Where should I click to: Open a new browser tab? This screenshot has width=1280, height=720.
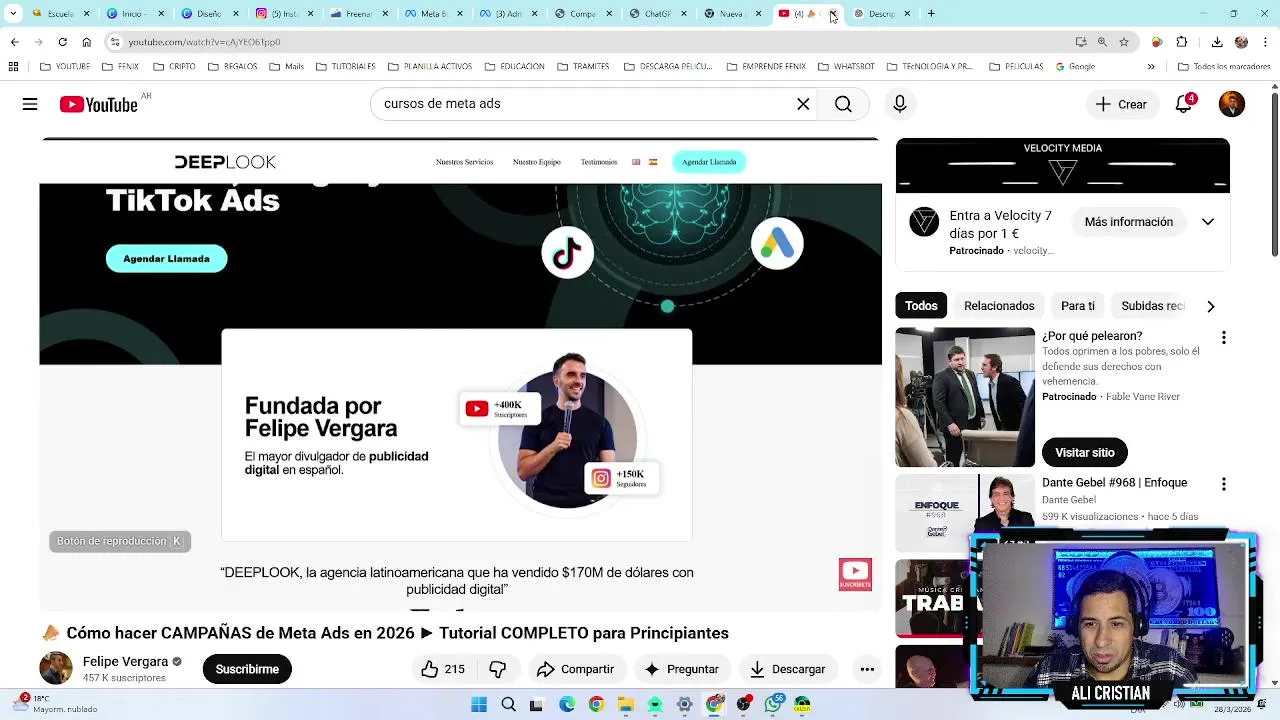[x=931, y=14]
